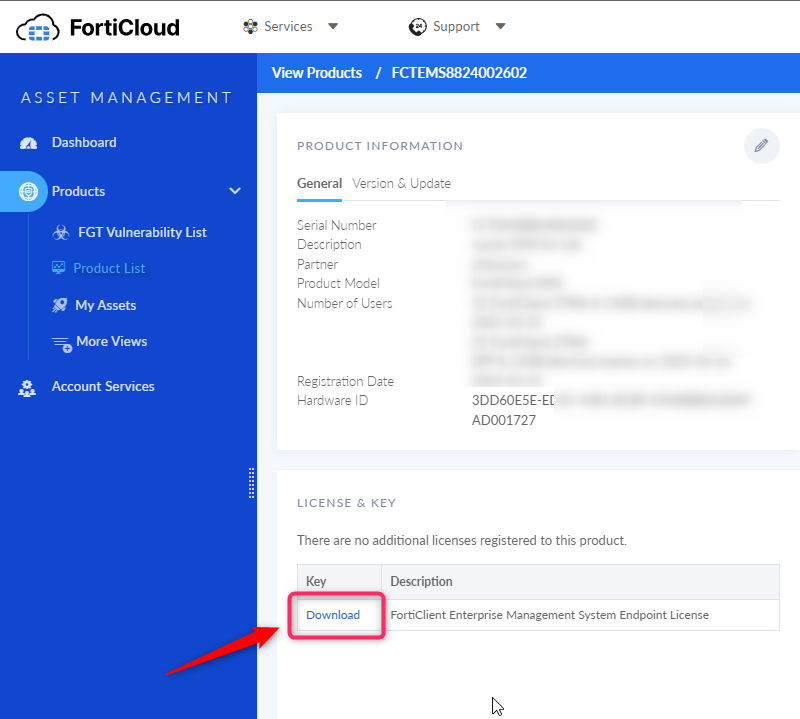Click the sidebar resize handle
Screen dimensions: 800x719
[x=251, y=482]
